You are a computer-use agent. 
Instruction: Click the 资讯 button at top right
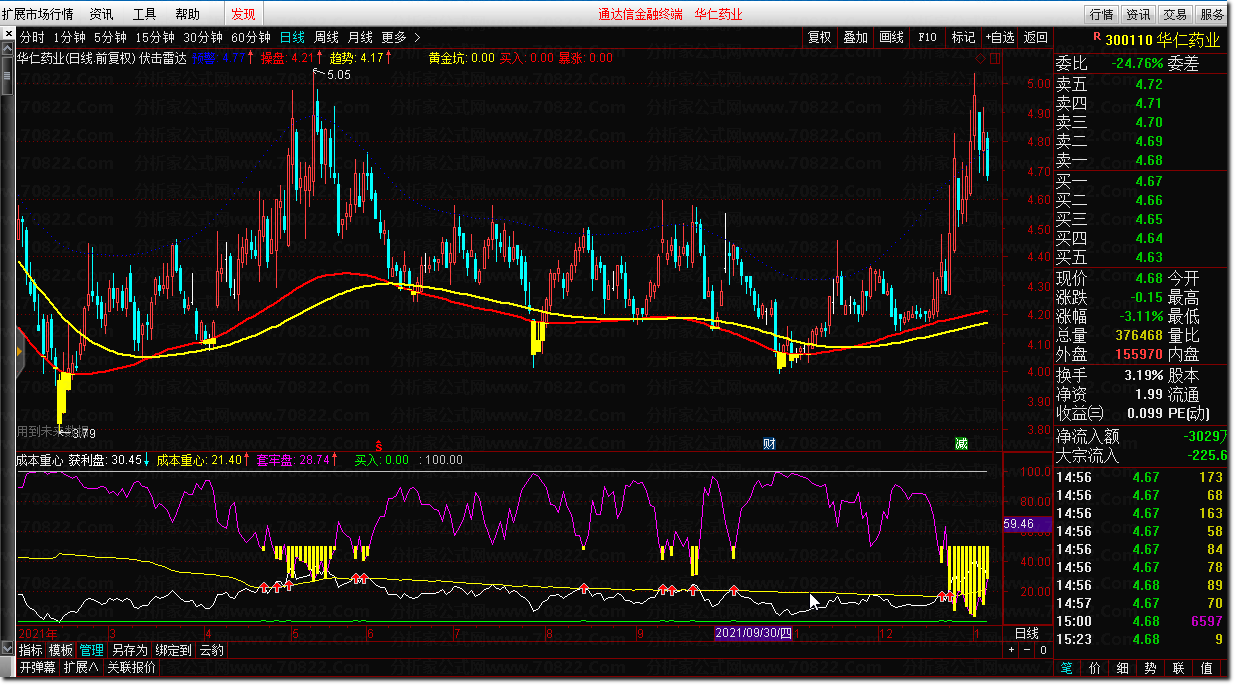point(1138,14)
